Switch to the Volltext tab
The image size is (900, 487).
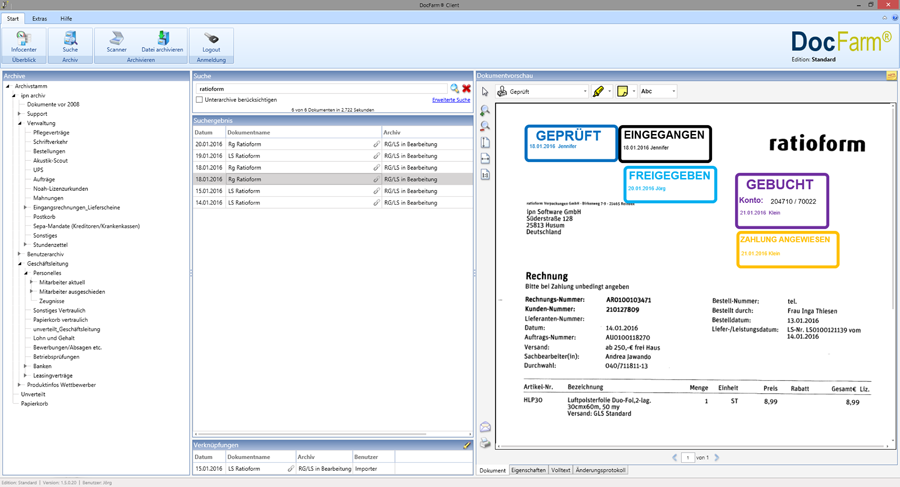click(561, 470)
